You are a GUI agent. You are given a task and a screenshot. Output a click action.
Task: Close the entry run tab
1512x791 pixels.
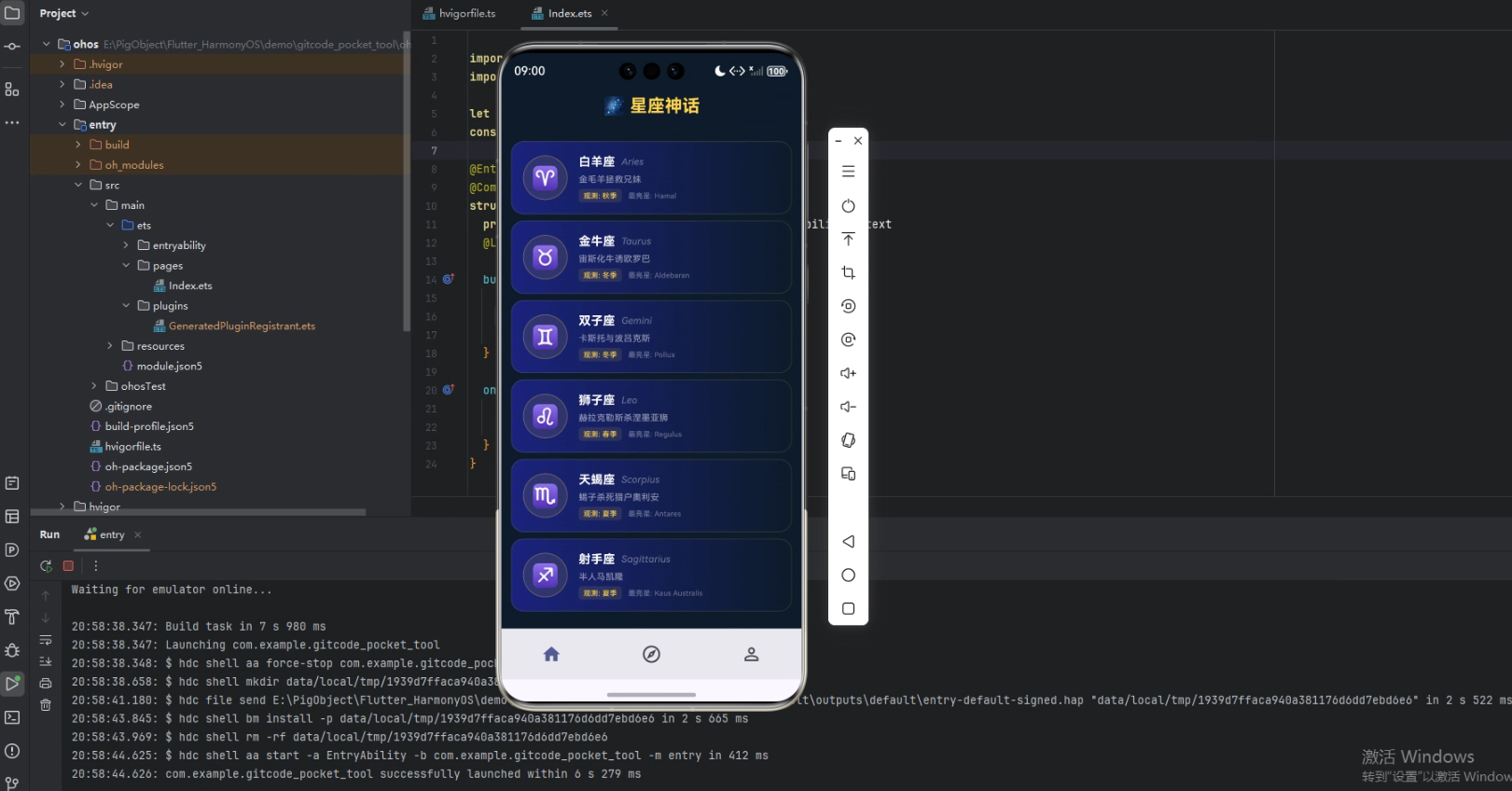[138, 534]
